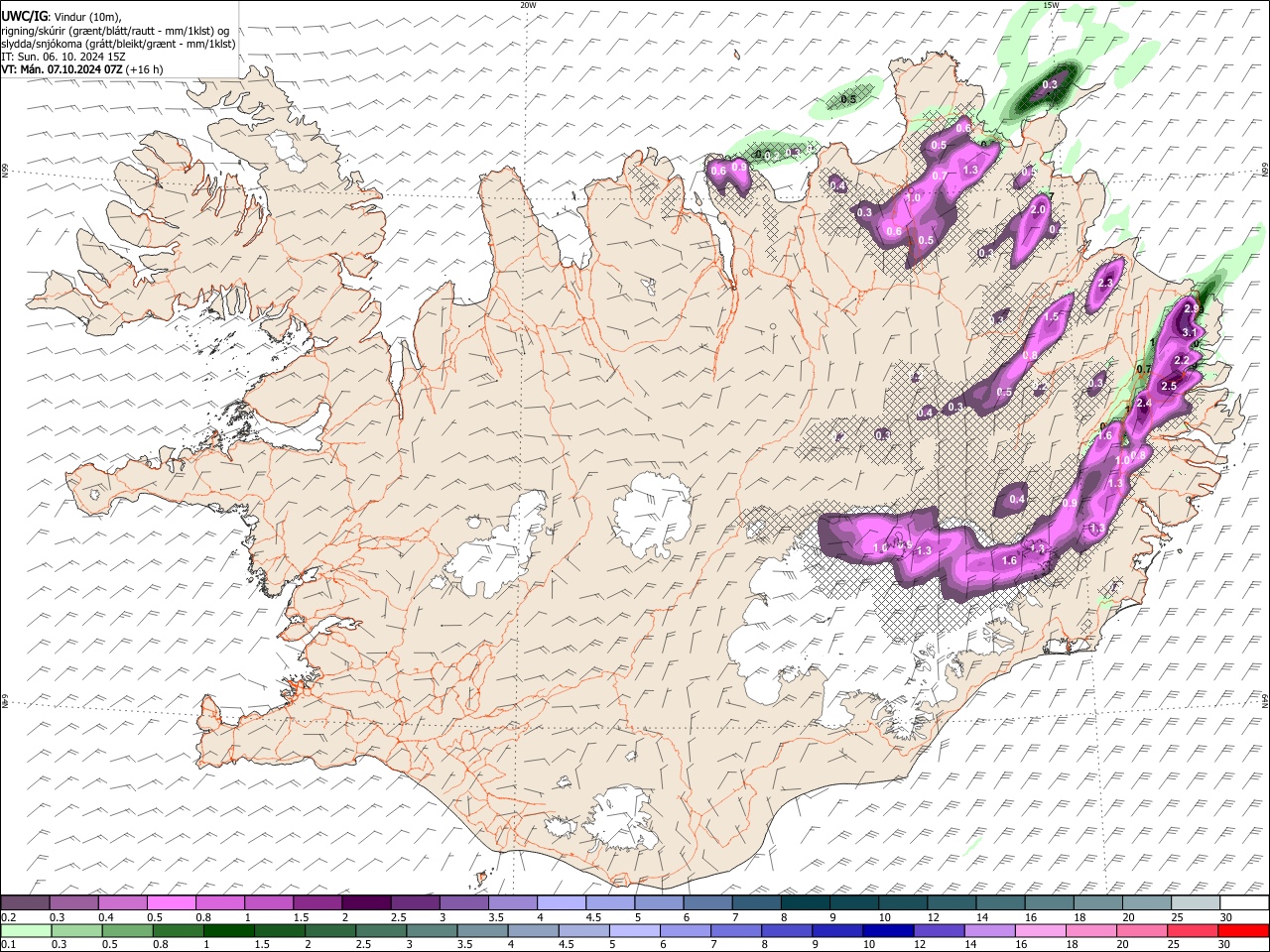Pick the light green 0.3 rain legend swatch
This screenshot has width=1270, height=952.
point(75,931)
